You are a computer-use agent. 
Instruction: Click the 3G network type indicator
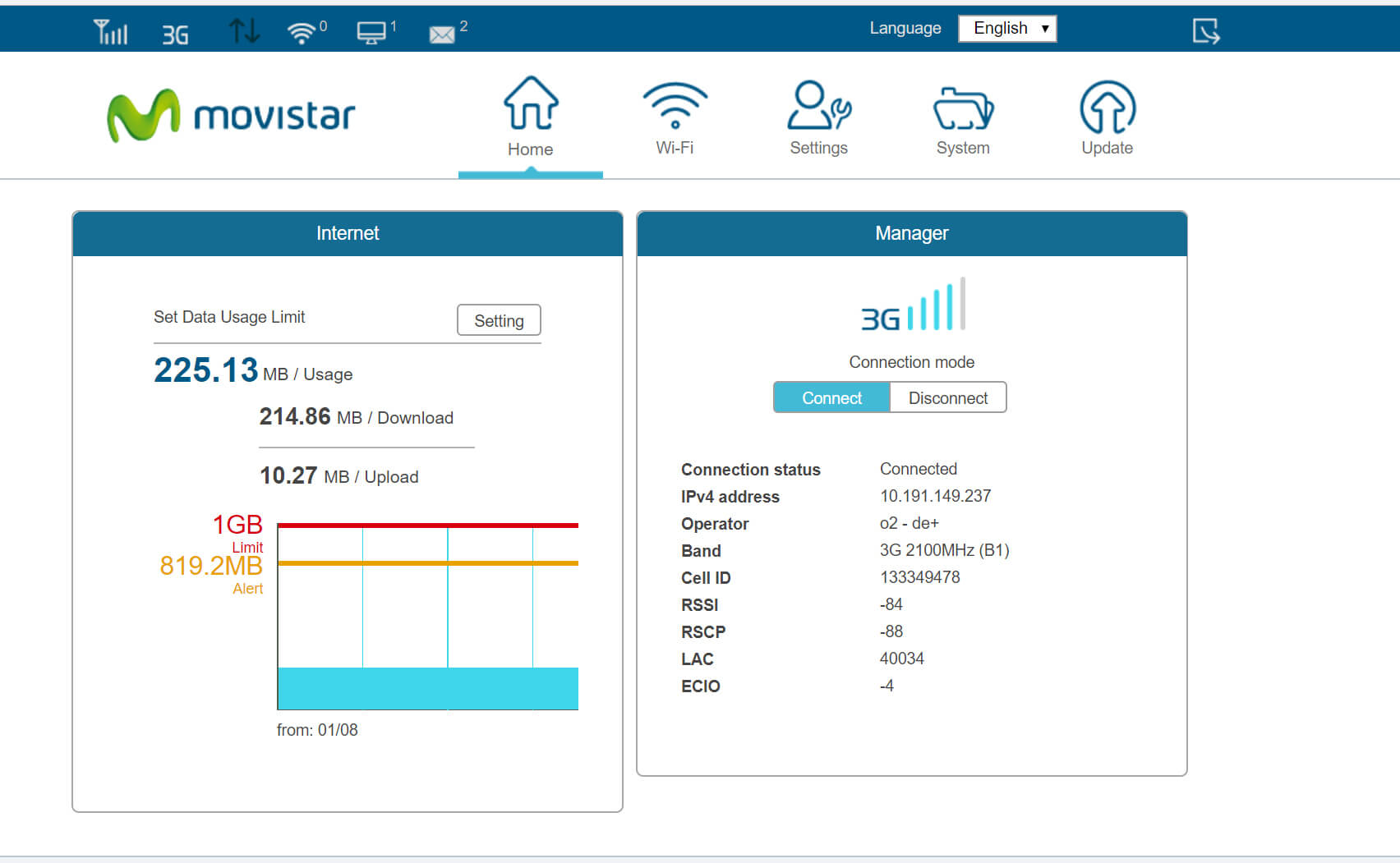tap(175, 34)
